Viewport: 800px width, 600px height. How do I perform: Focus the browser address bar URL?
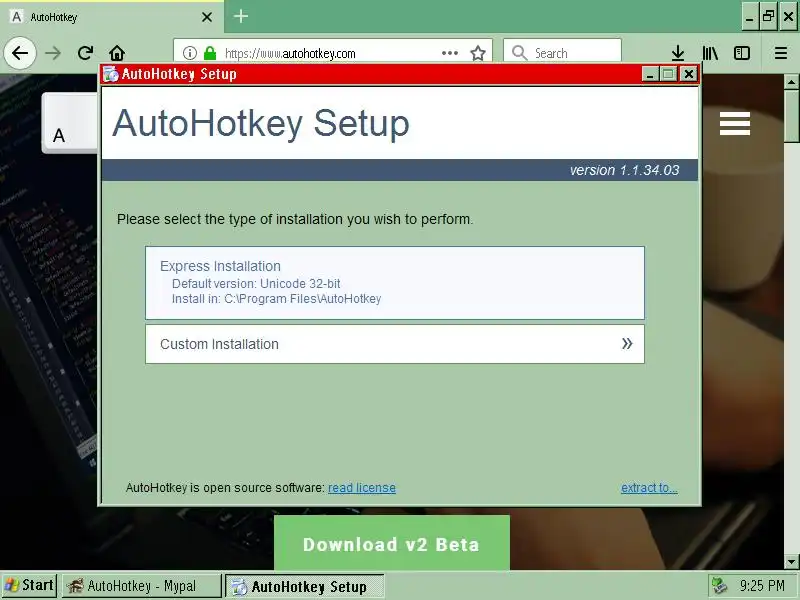tap(332, 53)
